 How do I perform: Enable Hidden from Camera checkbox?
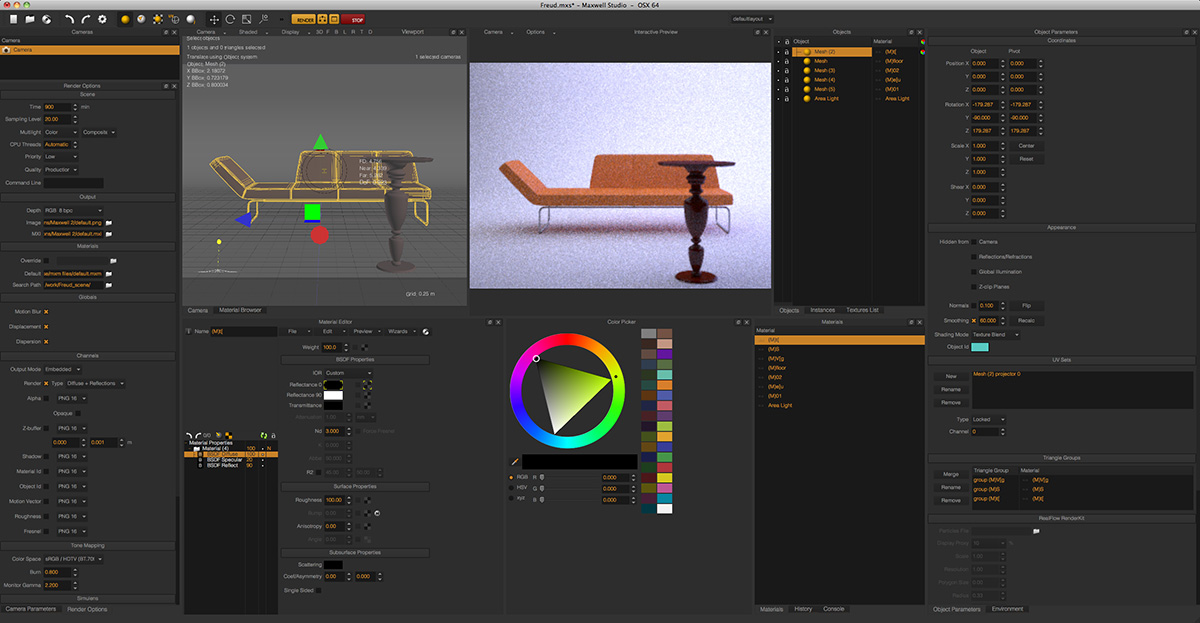click(x=974, y=242)
